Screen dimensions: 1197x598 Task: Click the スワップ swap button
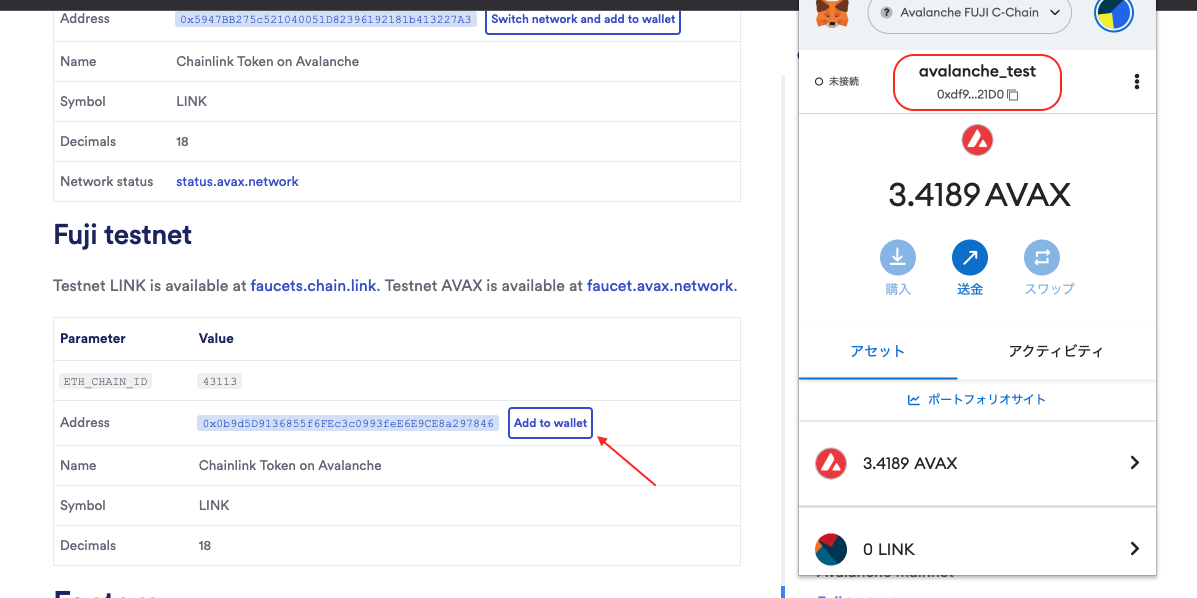pos(1049,268)
